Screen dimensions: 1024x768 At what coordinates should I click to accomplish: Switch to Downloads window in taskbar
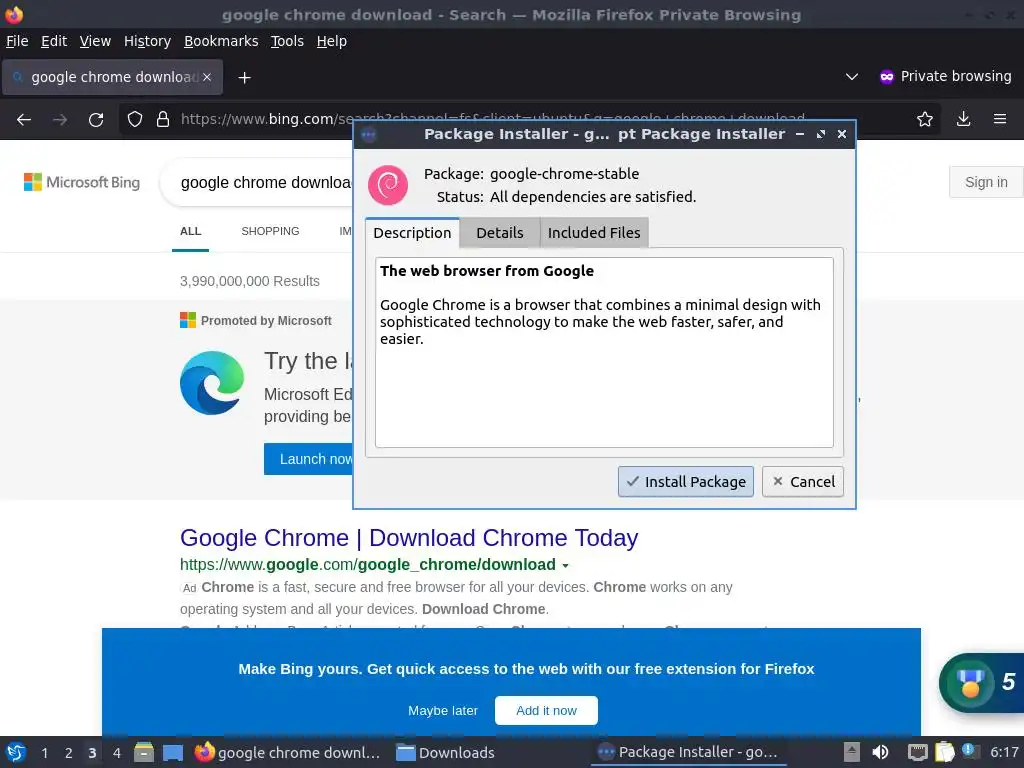tap(447, 752)
